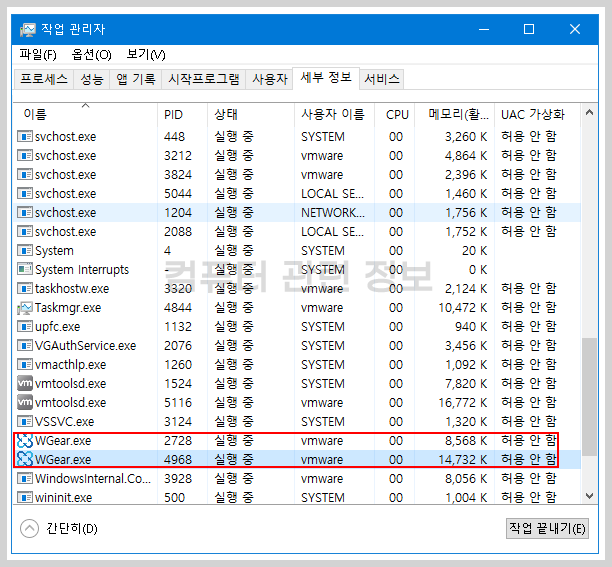Click the Taskmgr.exe process icon
The image size is (612, 567).
[x=25, y=308]
